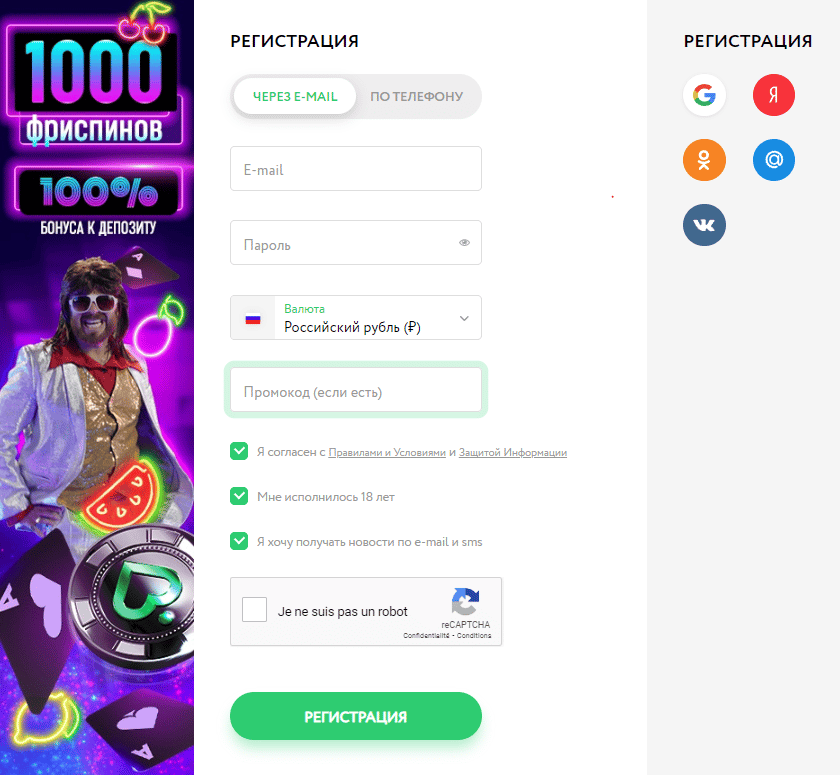Viewport: 840px width, 775px height.
Task: Expand the currency dropdown chevron
Action: pyautogui.click(x=464, y=318)
